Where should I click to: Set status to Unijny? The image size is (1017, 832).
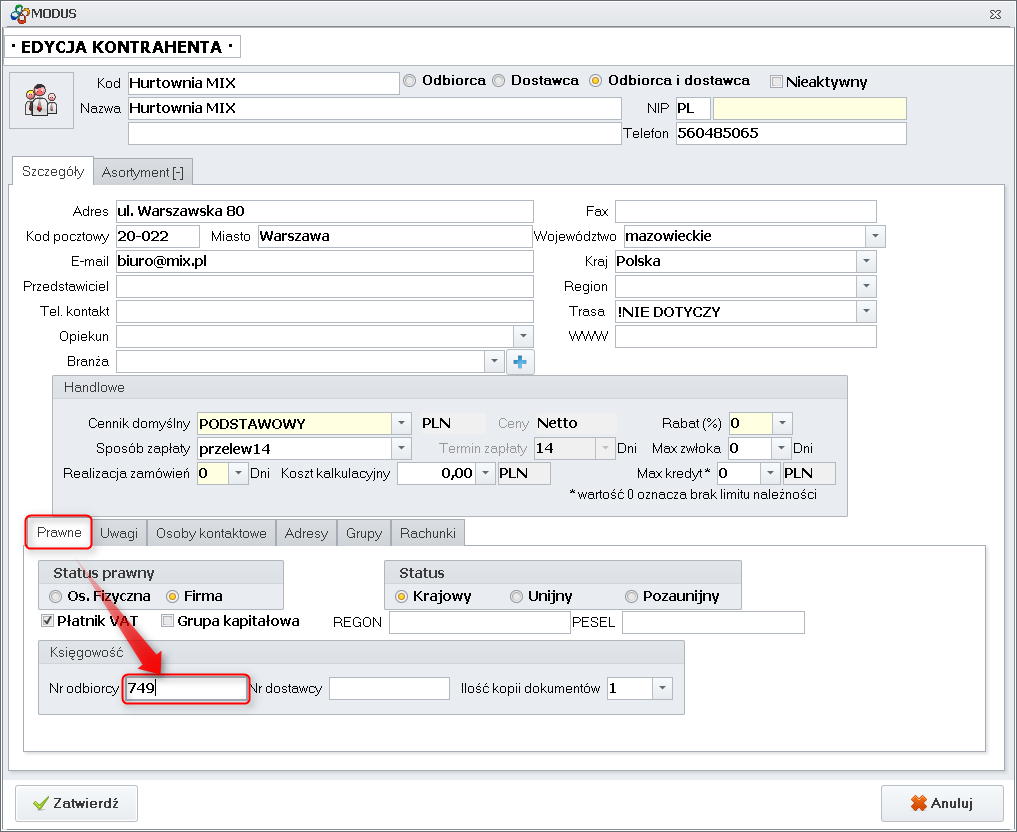coord(516,597)
